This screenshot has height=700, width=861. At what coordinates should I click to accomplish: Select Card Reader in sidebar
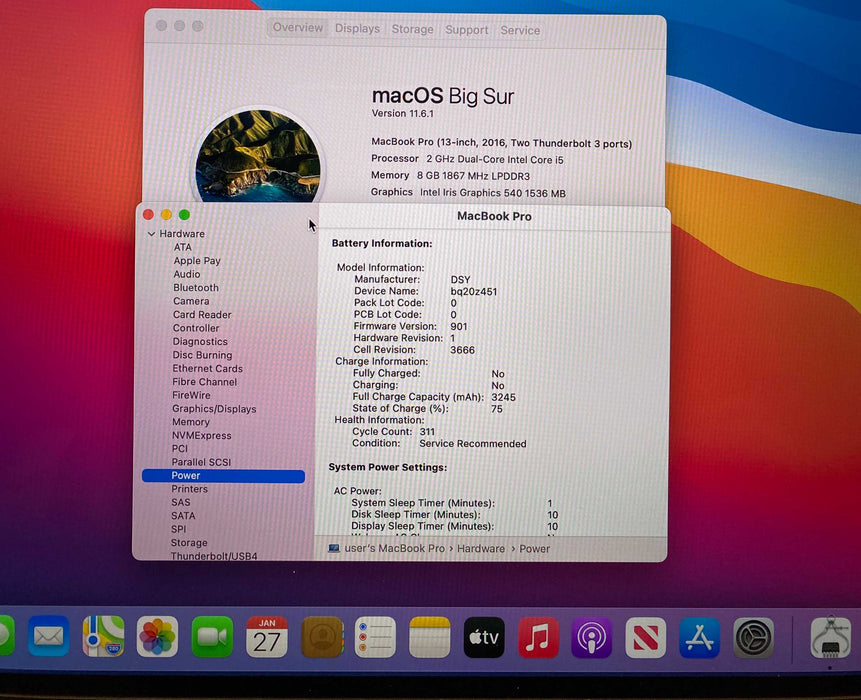202,315
